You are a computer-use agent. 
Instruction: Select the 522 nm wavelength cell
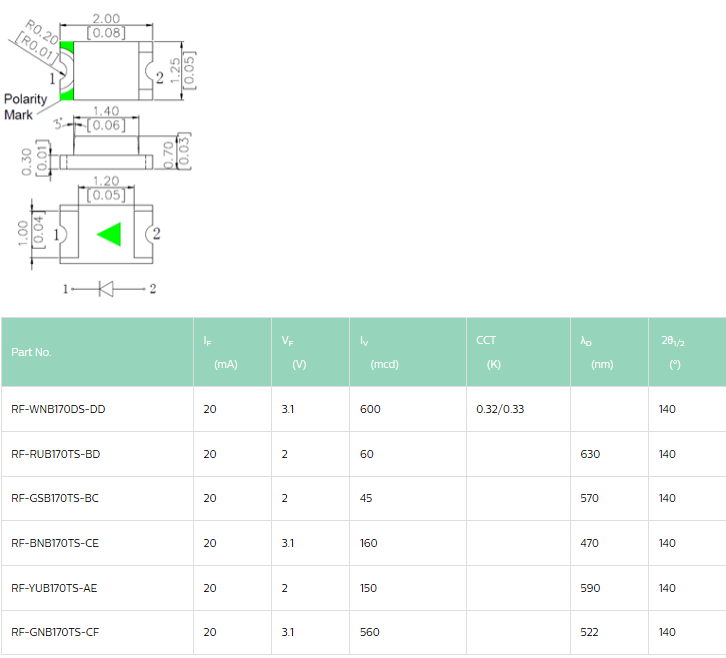click(x=590, y=632)
